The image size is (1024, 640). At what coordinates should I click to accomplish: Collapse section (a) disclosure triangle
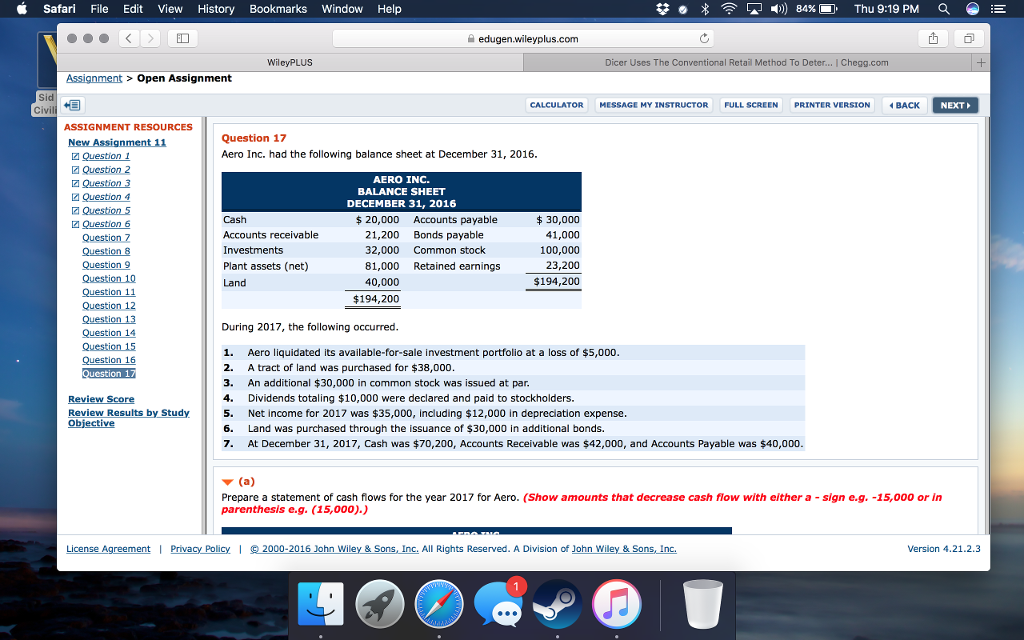[227, 482]
